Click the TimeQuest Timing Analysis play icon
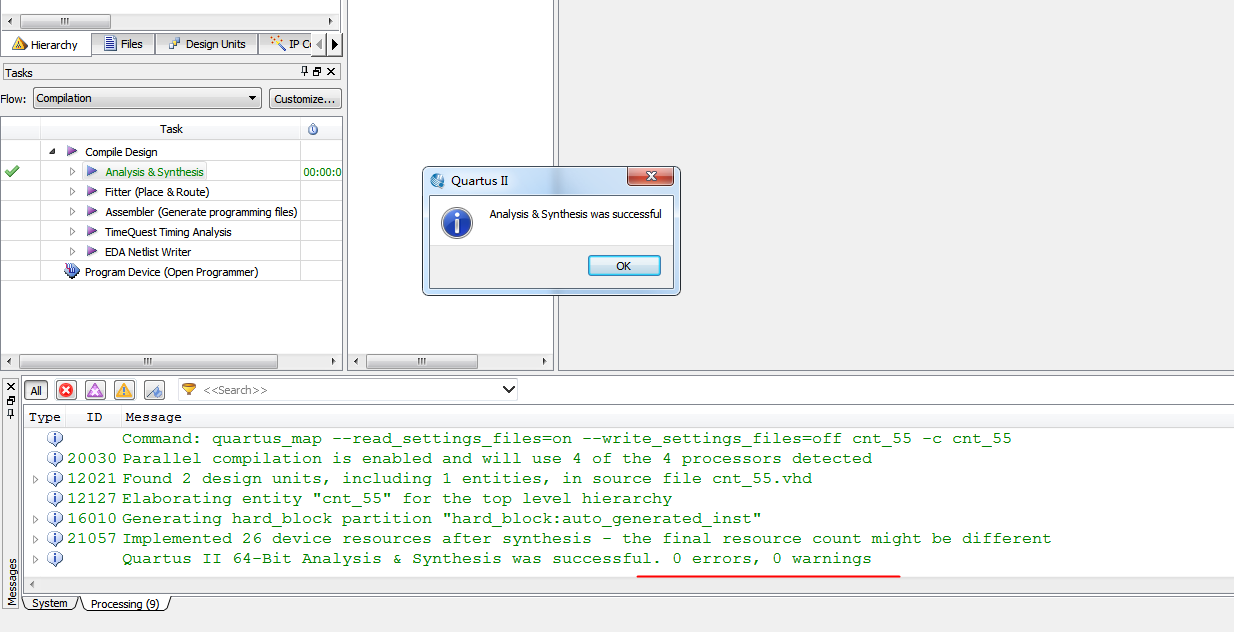The height and width of the screenshot is (632, 1234). coord(92,232)
